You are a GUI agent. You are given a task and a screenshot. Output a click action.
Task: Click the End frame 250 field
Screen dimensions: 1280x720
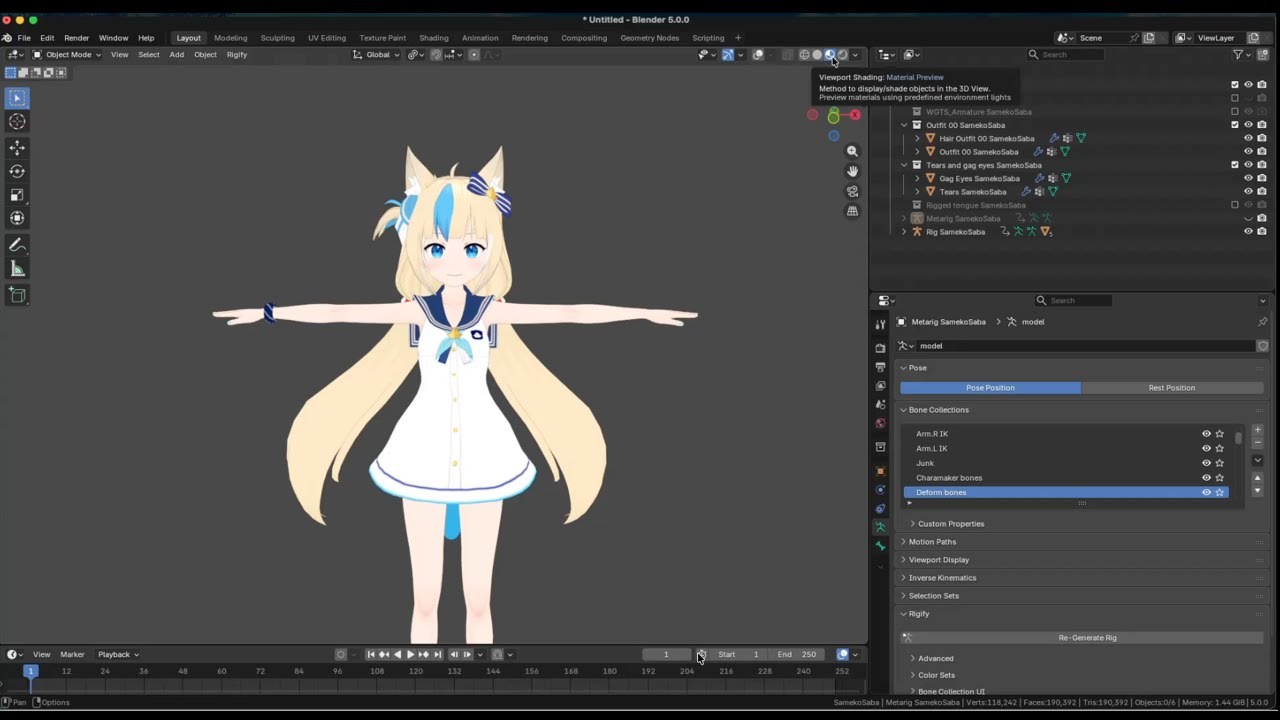[x=796, y=655]
